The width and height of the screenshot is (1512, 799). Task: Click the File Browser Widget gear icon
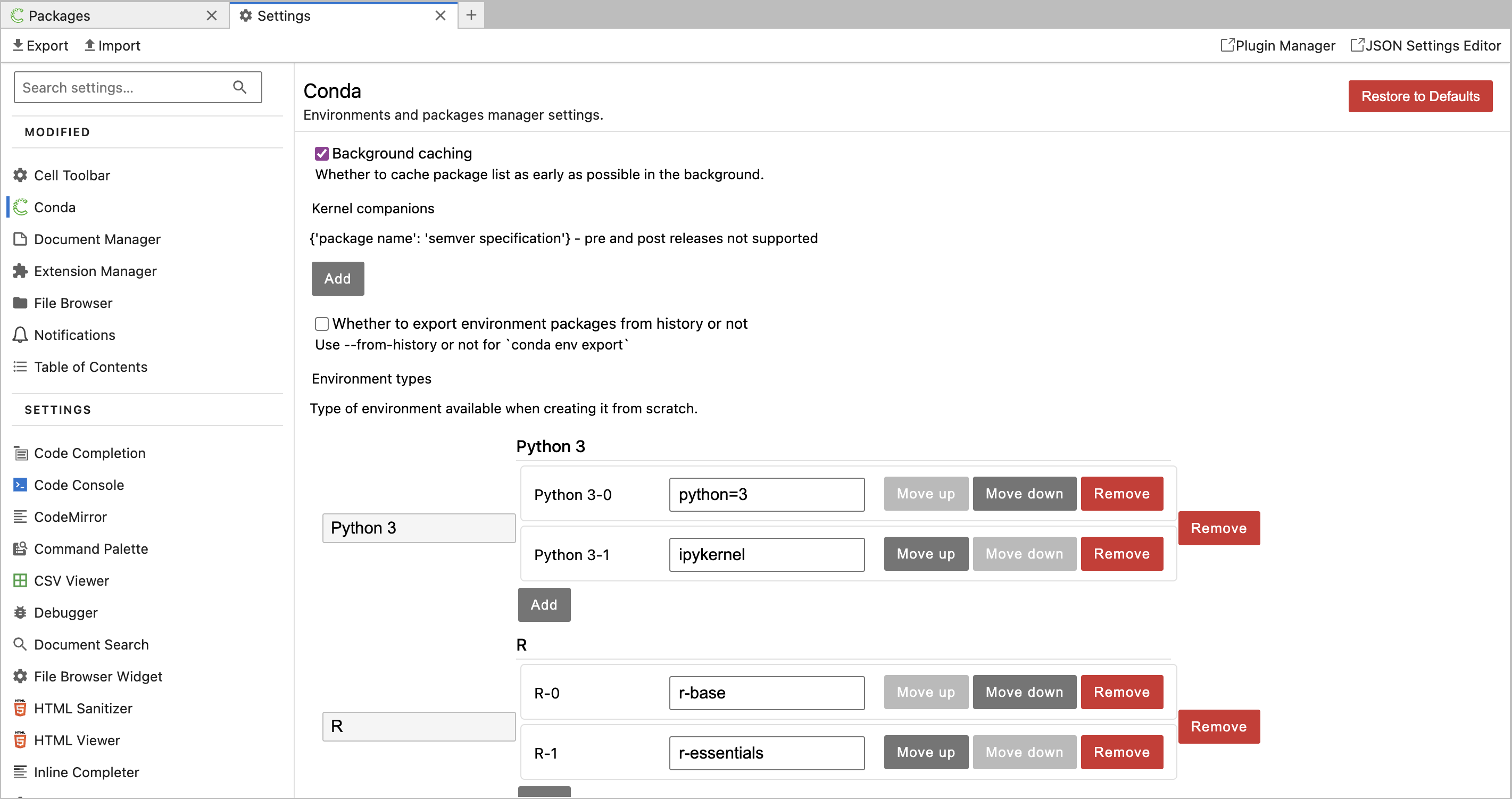20,676
